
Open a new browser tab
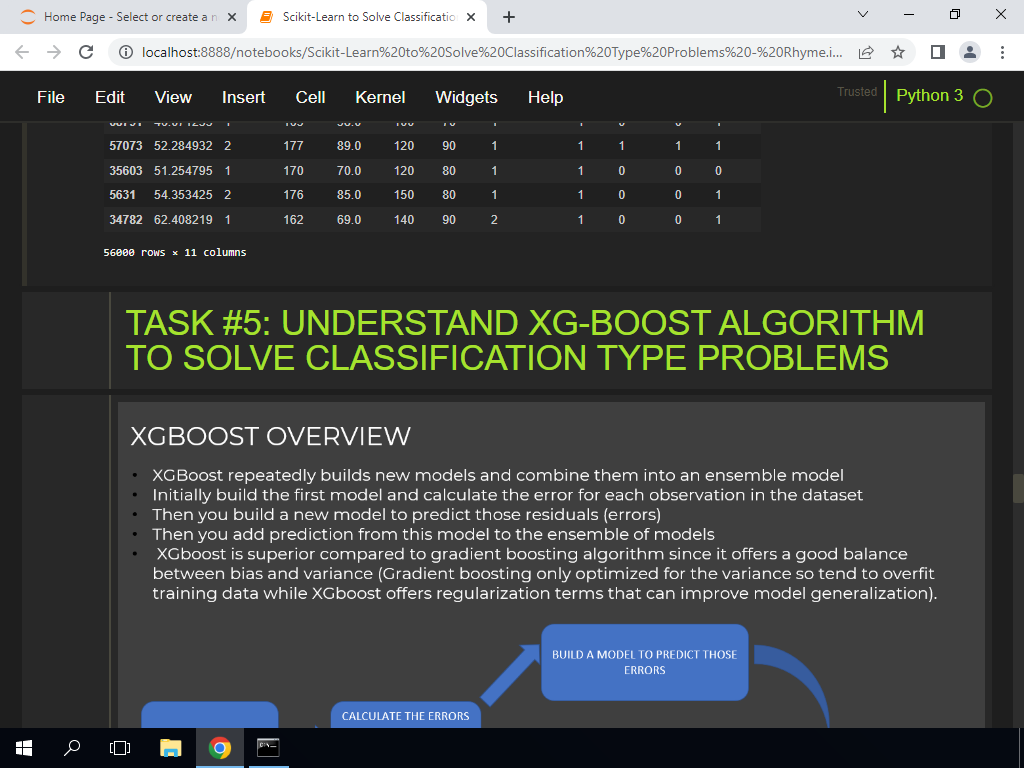[x=509, y=18]
